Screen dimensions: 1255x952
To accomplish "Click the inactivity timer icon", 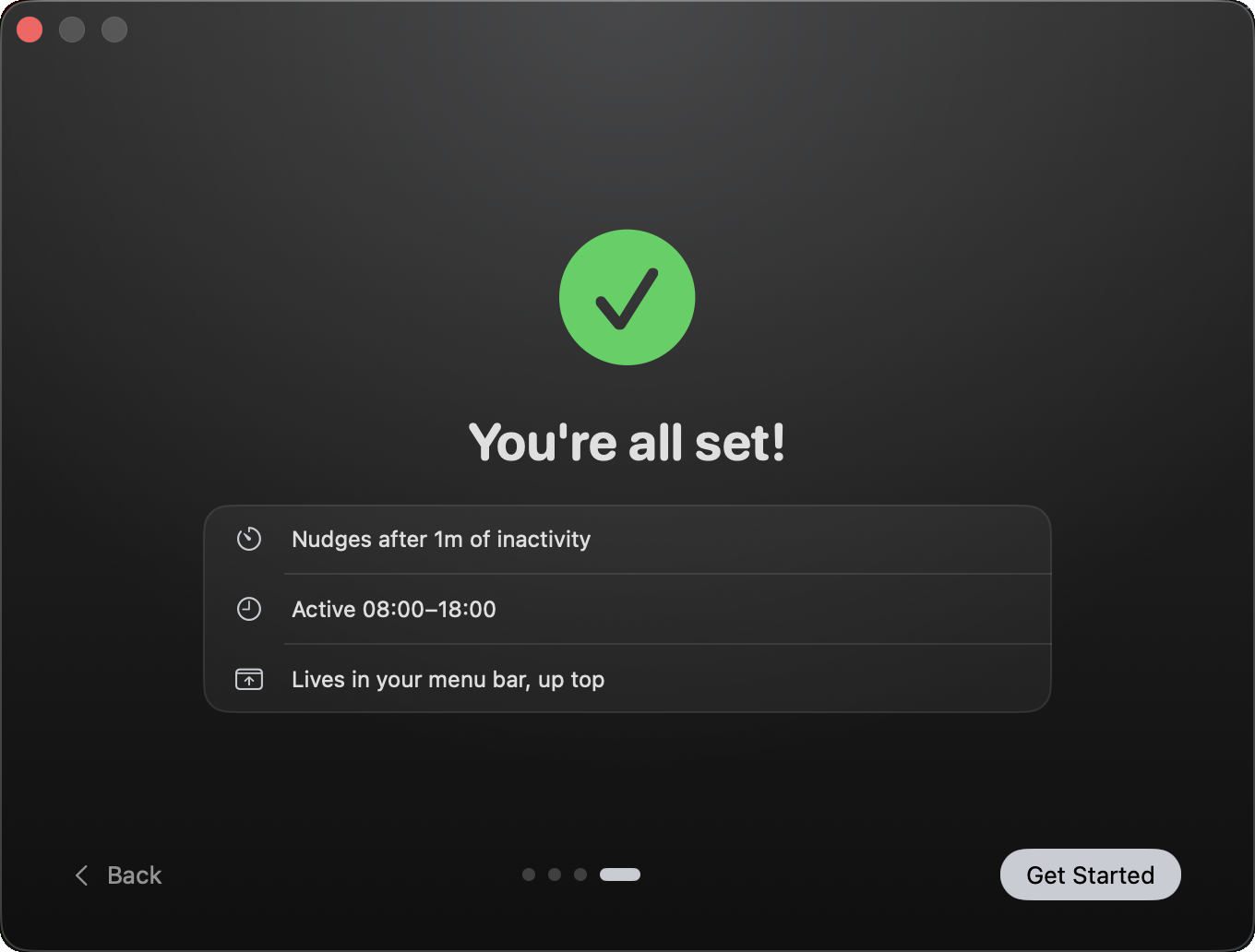I will [x=249, y=539].
